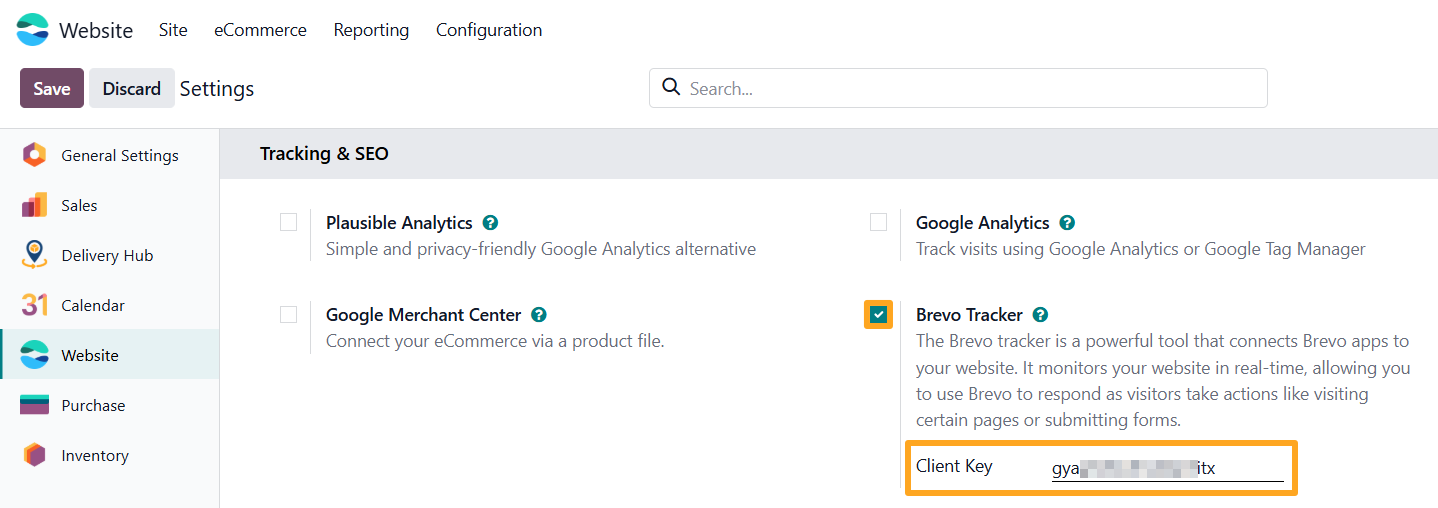The width and height of the screenshot is (1438, 508).
Task: Open the eCommerce menu
Action: click(x=260, y=30)
